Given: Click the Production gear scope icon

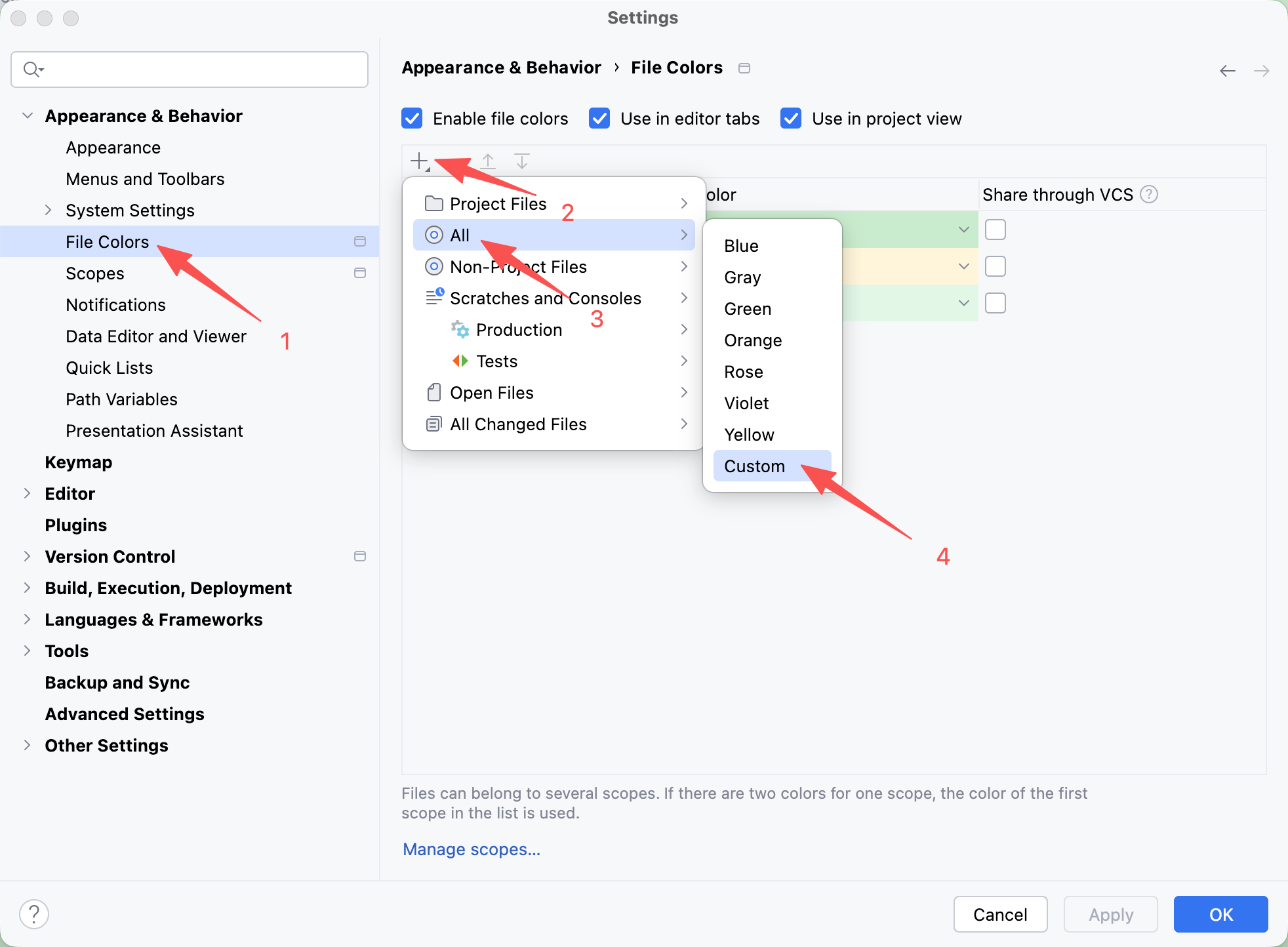Looking at the screenshot, I should pos(460,330).
